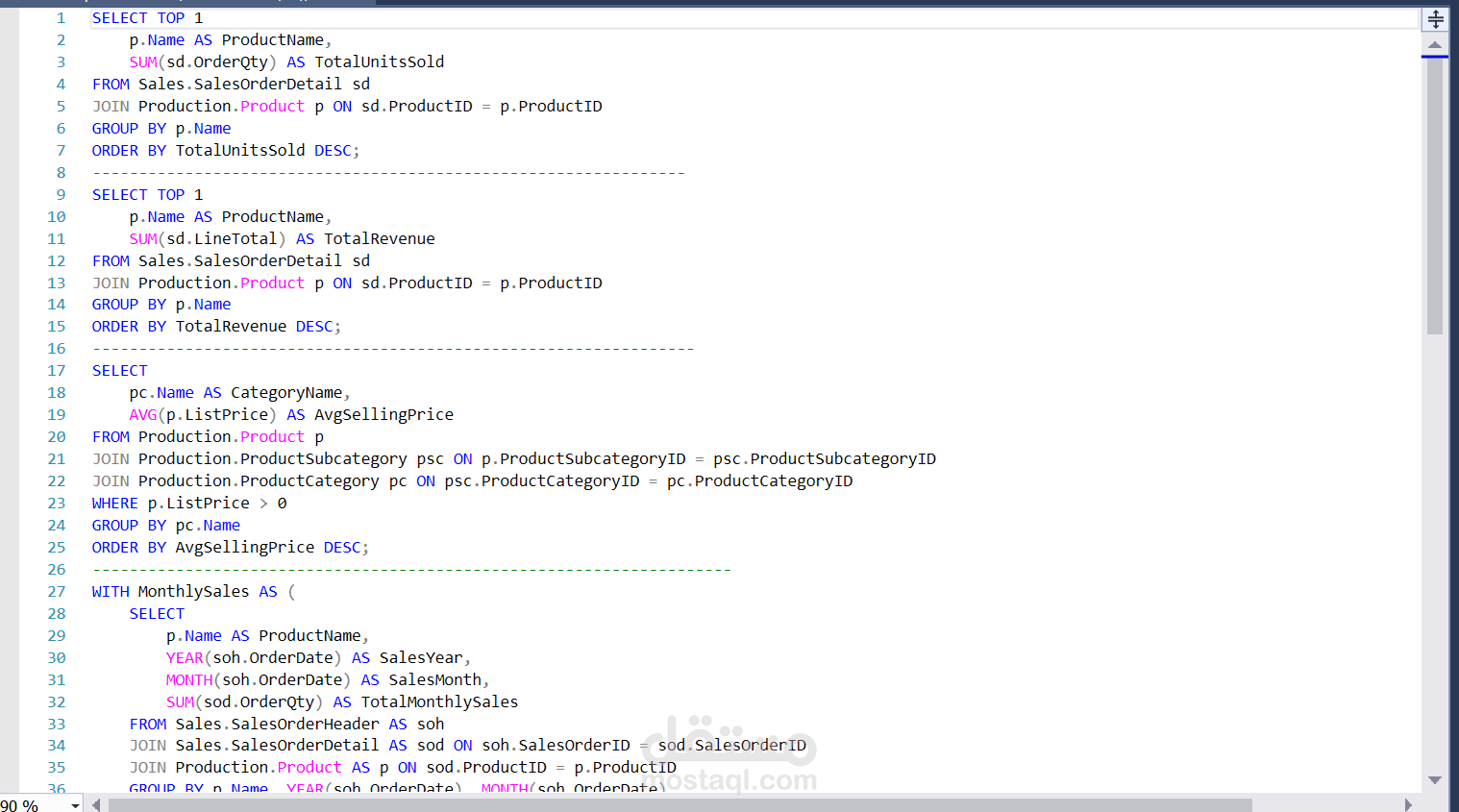Click psc.ProductSubcategoryID at end of JOIN
This screenshot has height=812, width=1459.
[825, 459]
